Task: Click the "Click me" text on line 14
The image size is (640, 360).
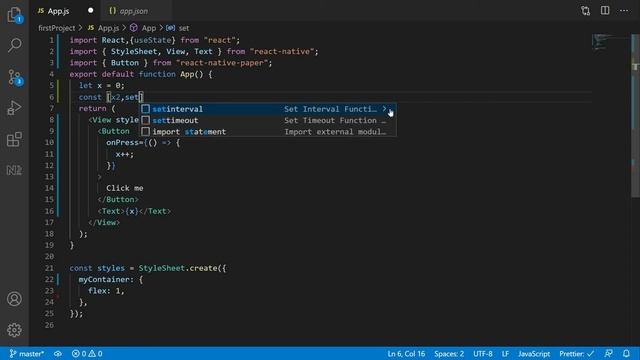Action: (x=124, y=188)
